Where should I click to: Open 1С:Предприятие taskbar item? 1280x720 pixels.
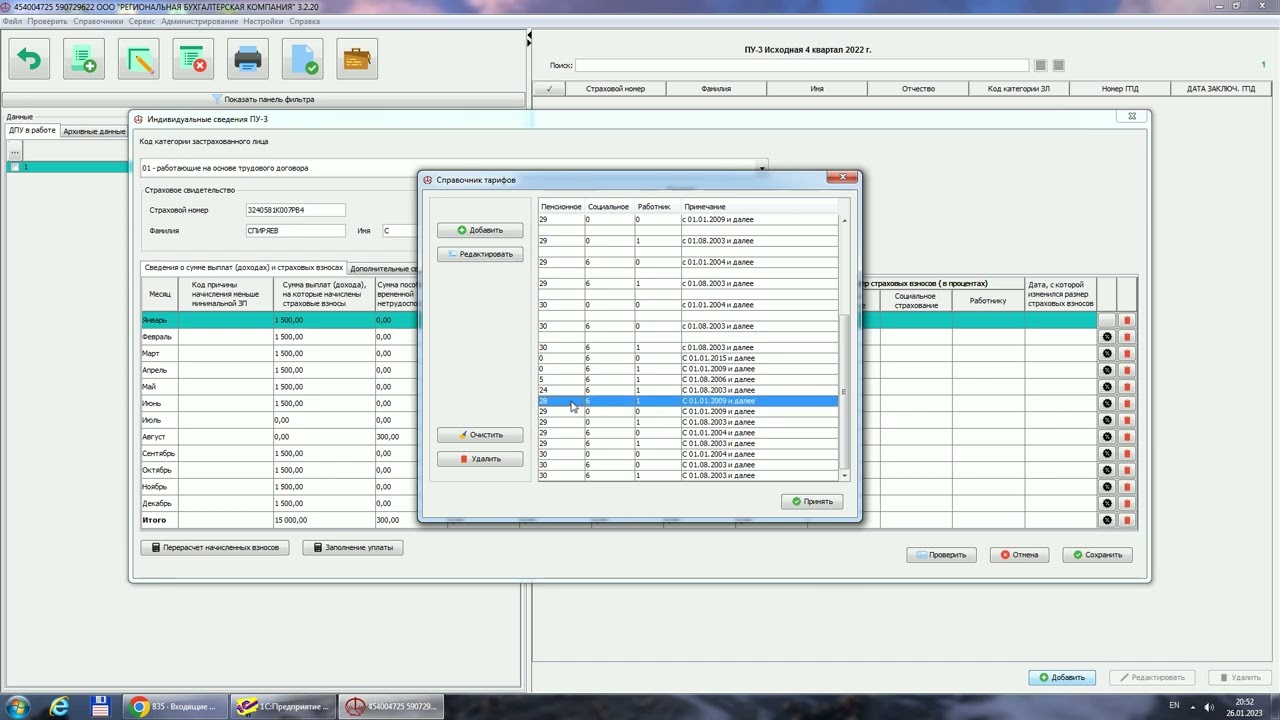point(283,707)
